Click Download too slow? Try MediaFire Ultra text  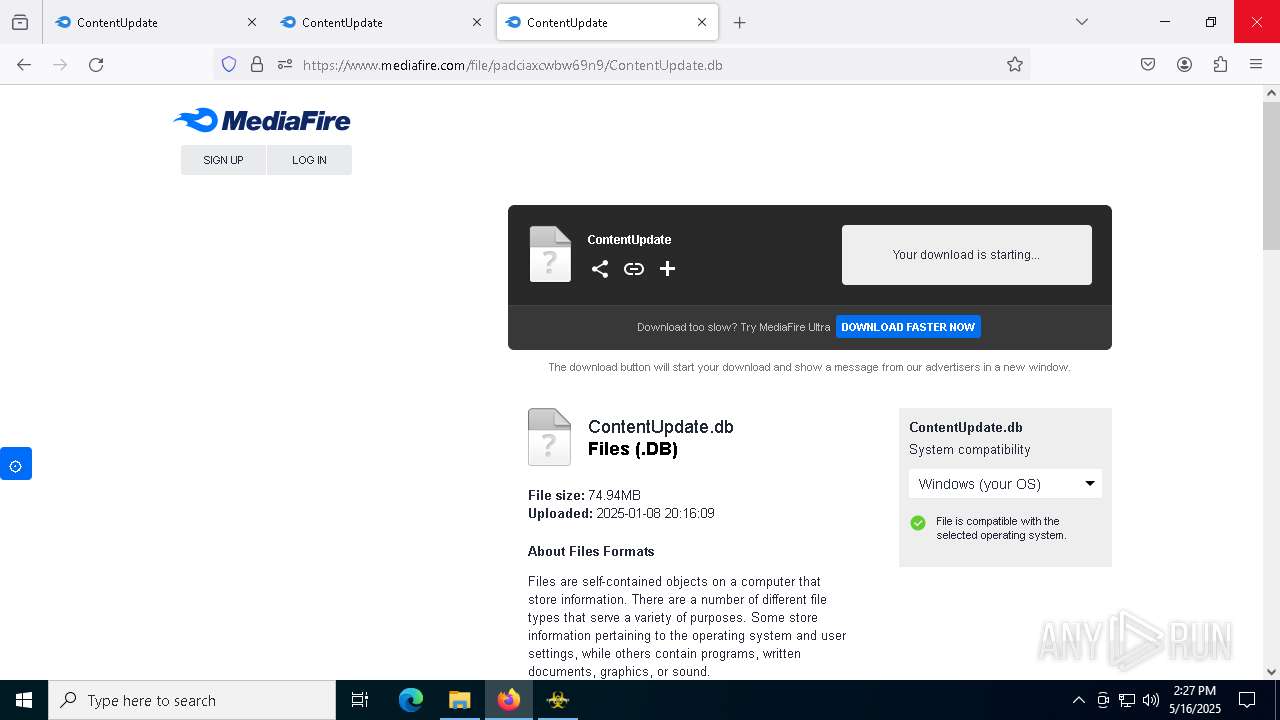click(733, 327)
